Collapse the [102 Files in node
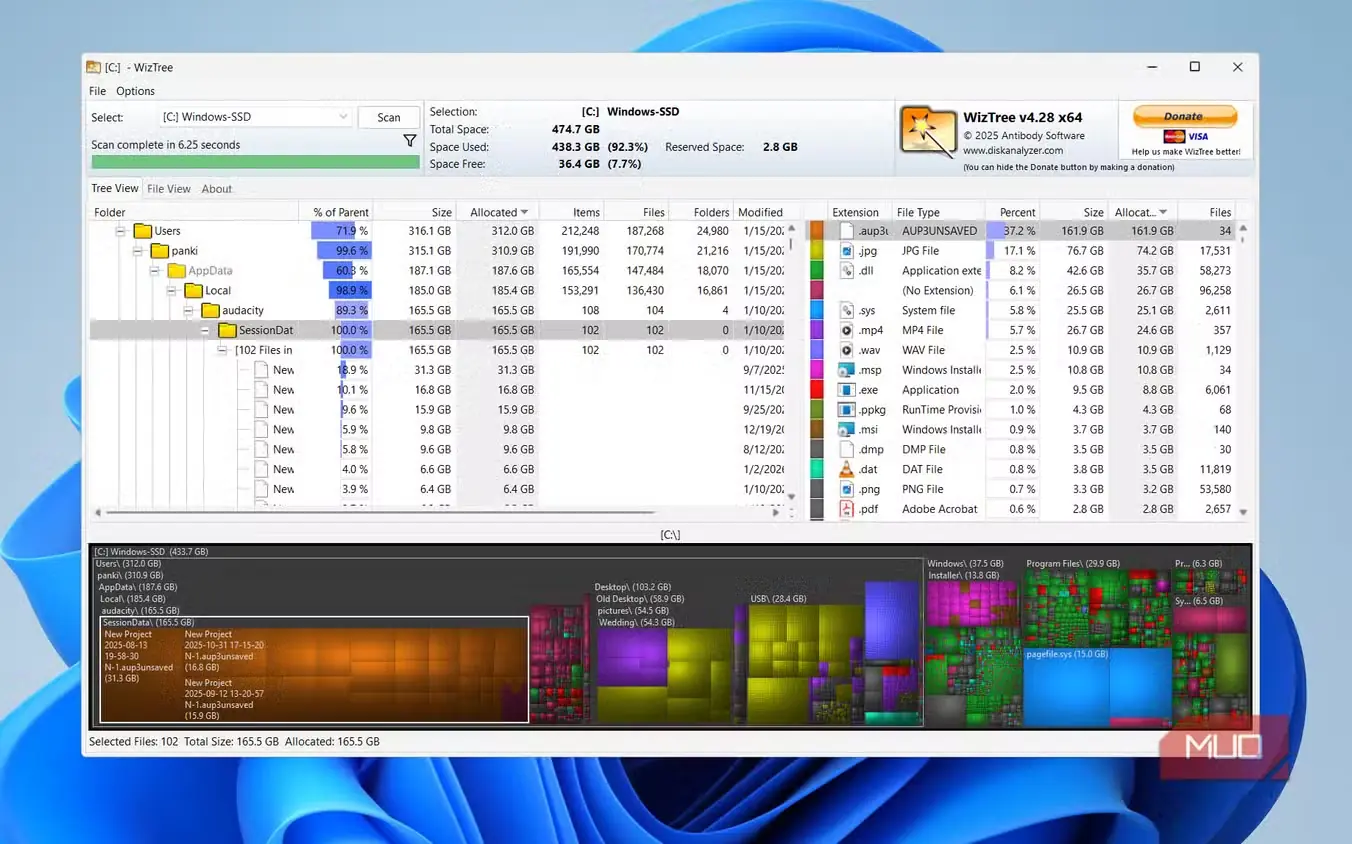Image resolution: width=1352 pixels, height=844 pixels. point(223,350)
